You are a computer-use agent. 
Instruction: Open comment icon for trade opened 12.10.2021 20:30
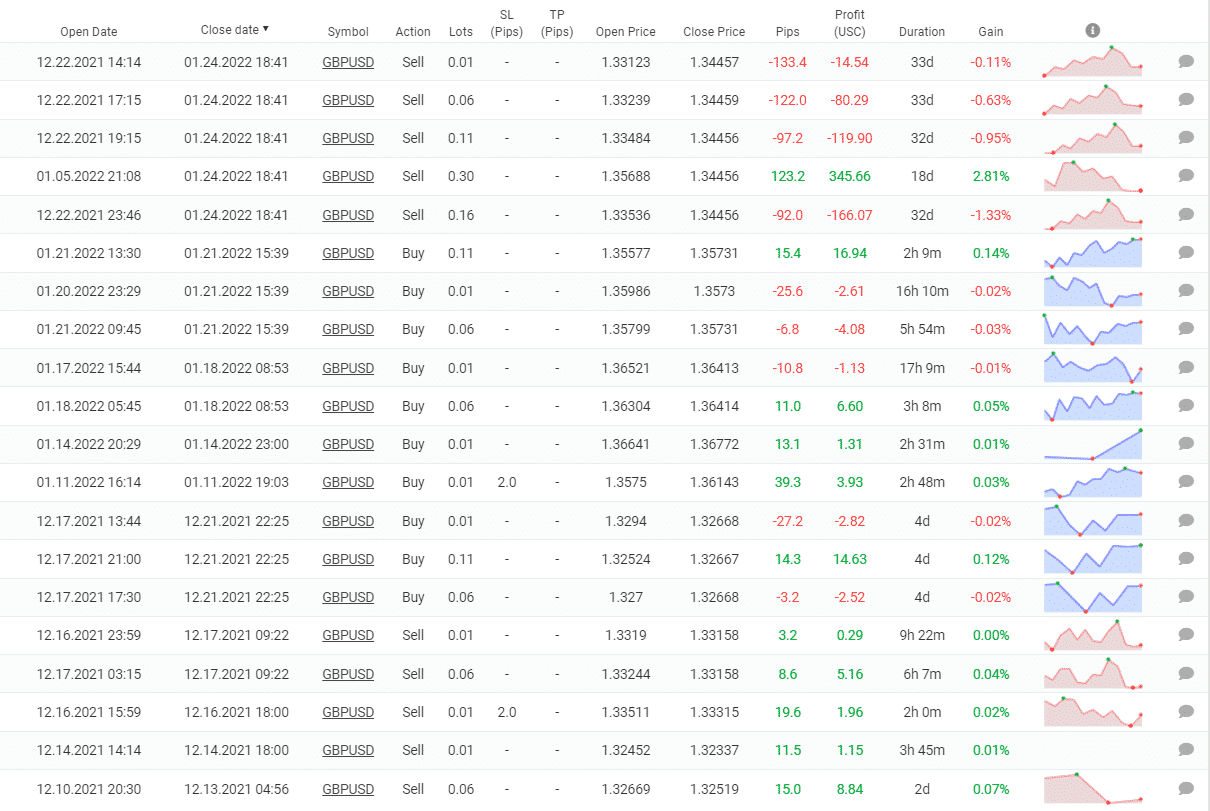pyautogui.click(x=1186, y=789)
